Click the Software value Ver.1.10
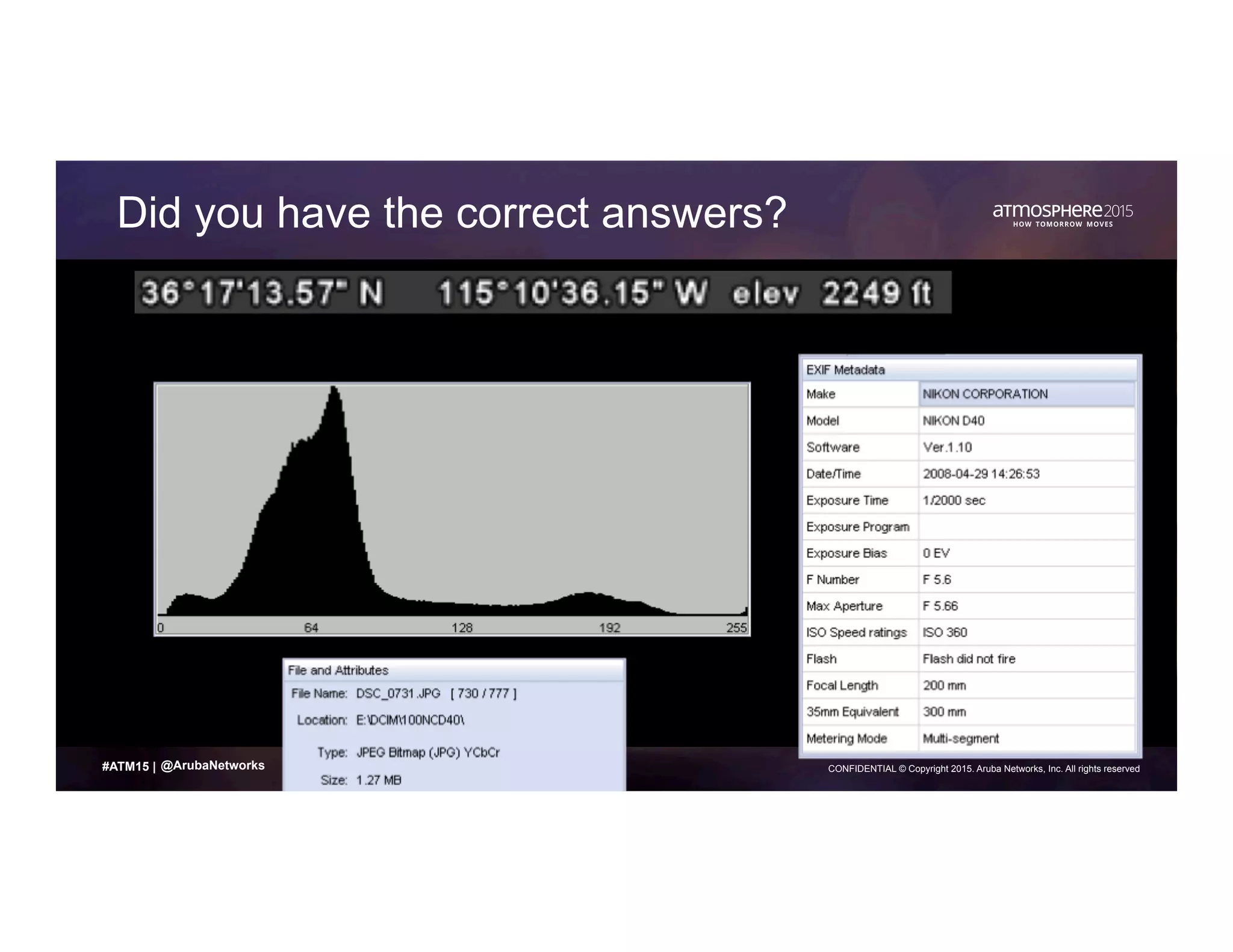The width and height of the screenshot is (1233, 952). click(x=947, y=447)
